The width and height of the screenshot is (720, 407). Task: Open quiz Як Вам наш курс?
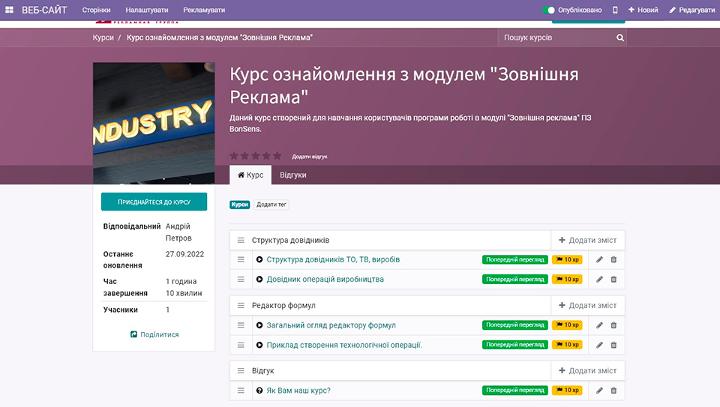tap(298, 390)
